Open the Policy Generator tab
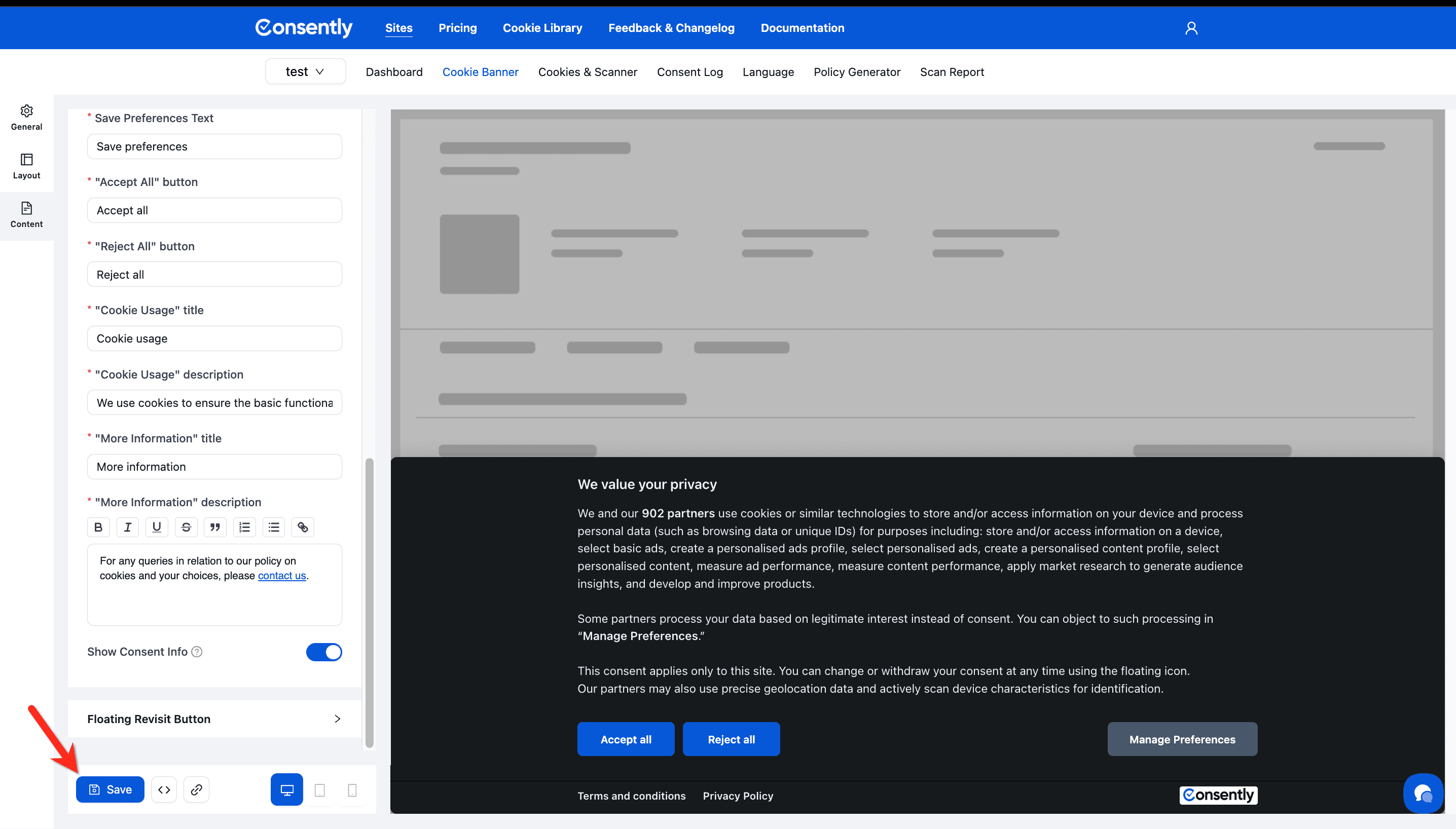The width and height of the screenshot is (1456, 829). coord(857,72)
